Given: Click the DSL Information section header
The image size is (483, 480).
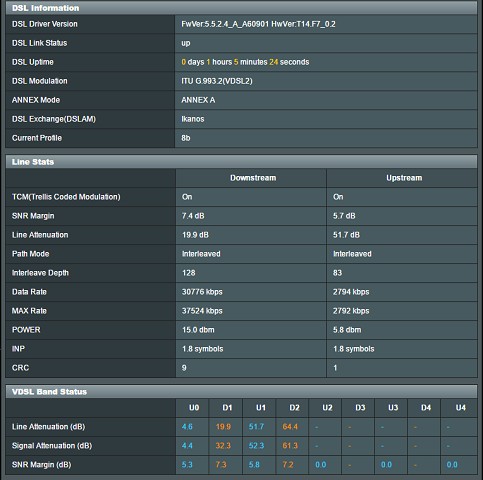Looking at the screenshot, I should click(x=241, y=8).
